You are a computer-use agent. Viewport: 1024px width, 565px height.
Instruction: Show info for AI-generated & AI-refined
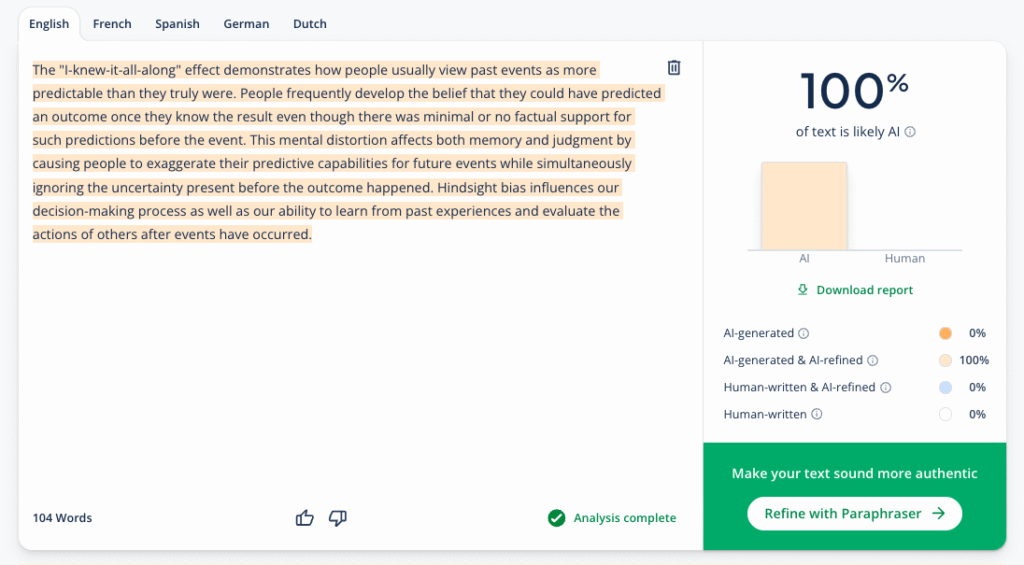(873, 361)
